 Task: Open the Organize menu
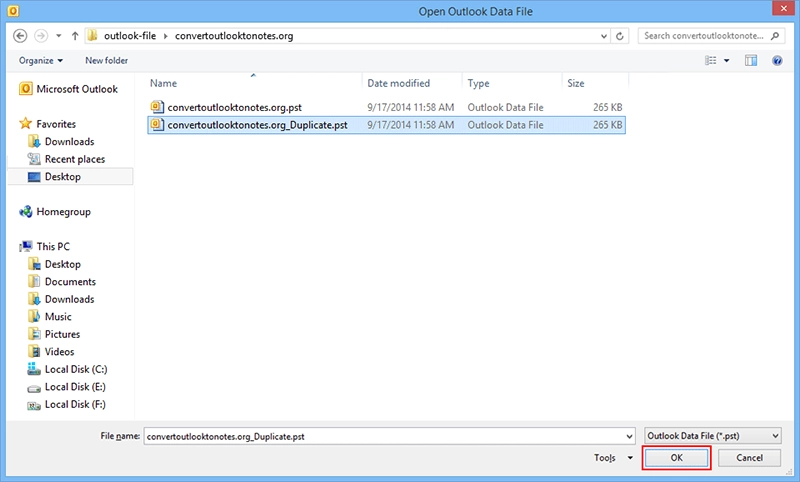point(41,60)
